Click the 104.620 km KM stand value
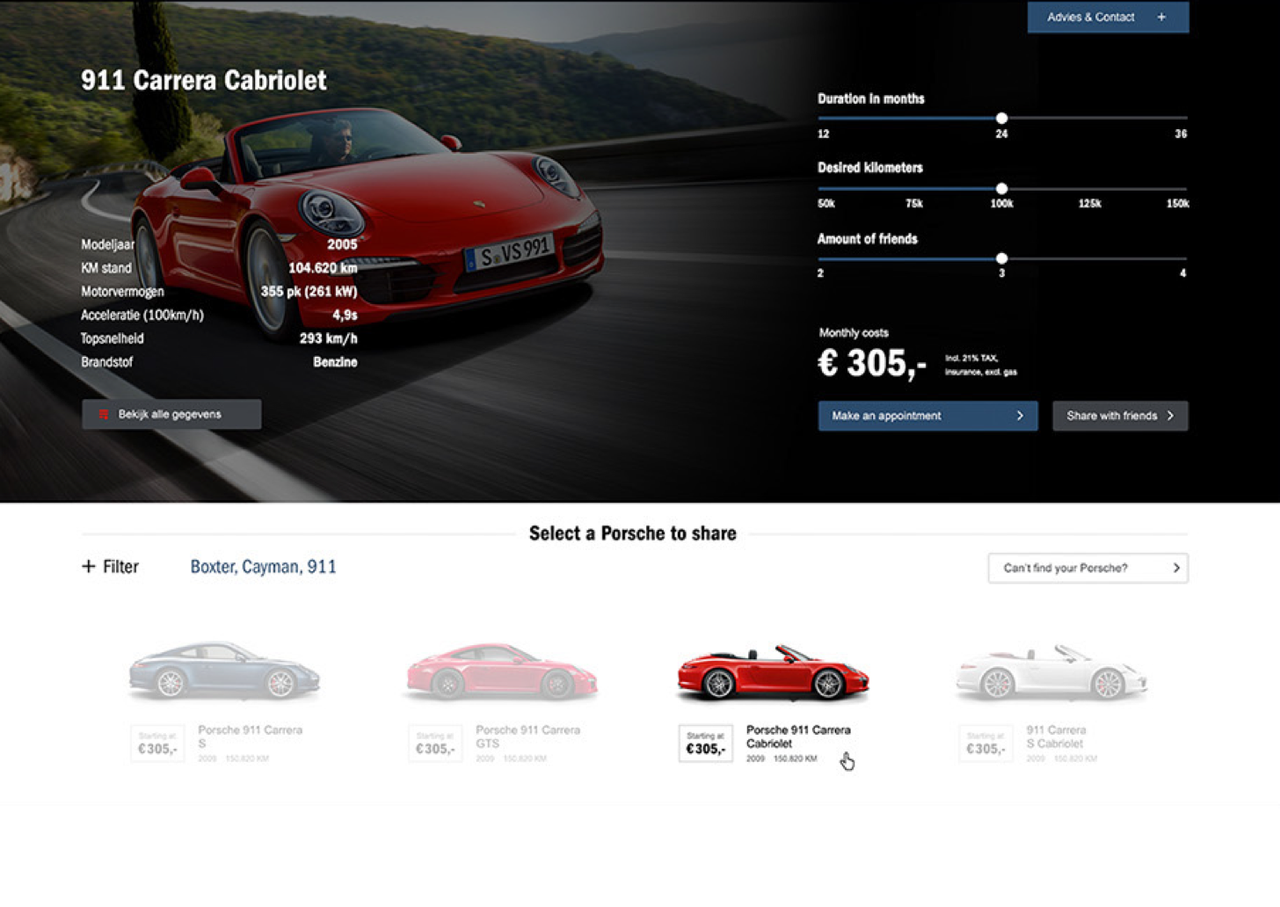The image size is (1280, 907). tap(322, 268)
